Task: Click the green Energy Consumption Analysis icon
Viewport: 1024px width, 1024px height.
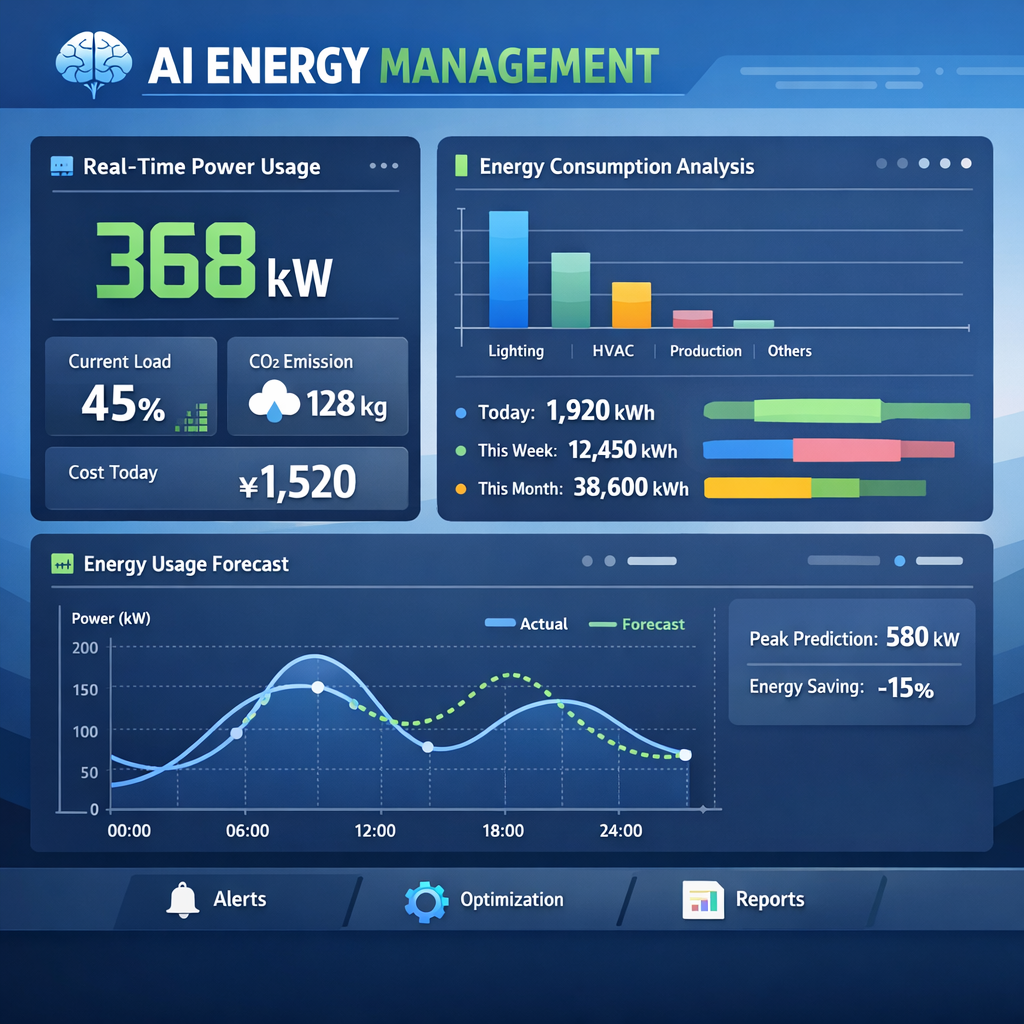Action: (x=461, y=166)
